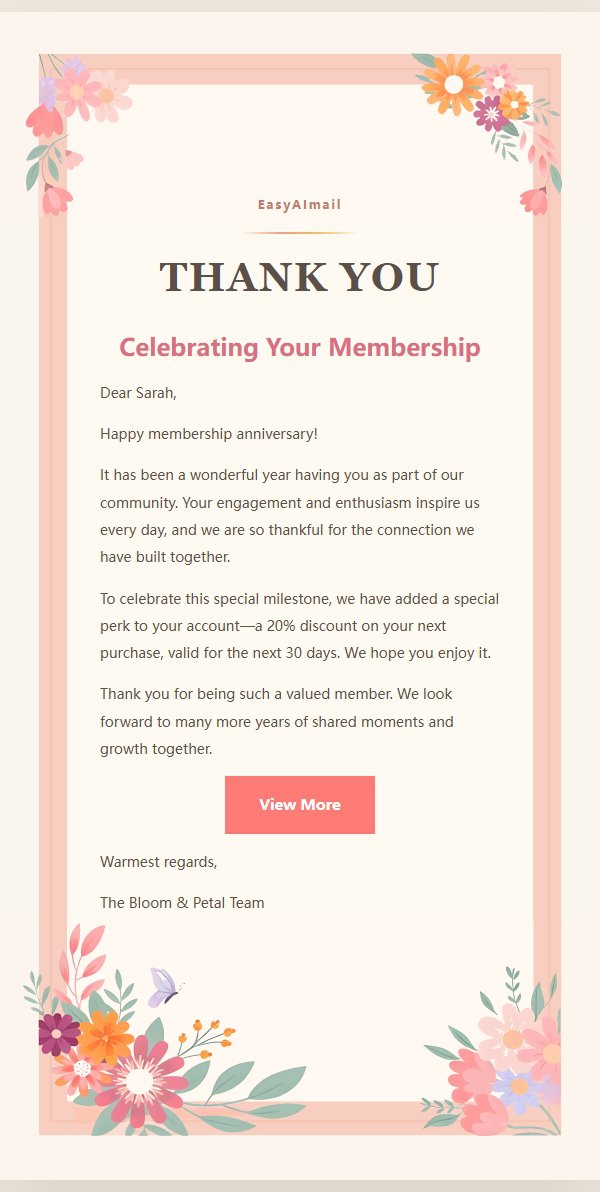
Task: Click the lavender flower in bottom-right bouquet
Action: click(x=519, y=1086)
